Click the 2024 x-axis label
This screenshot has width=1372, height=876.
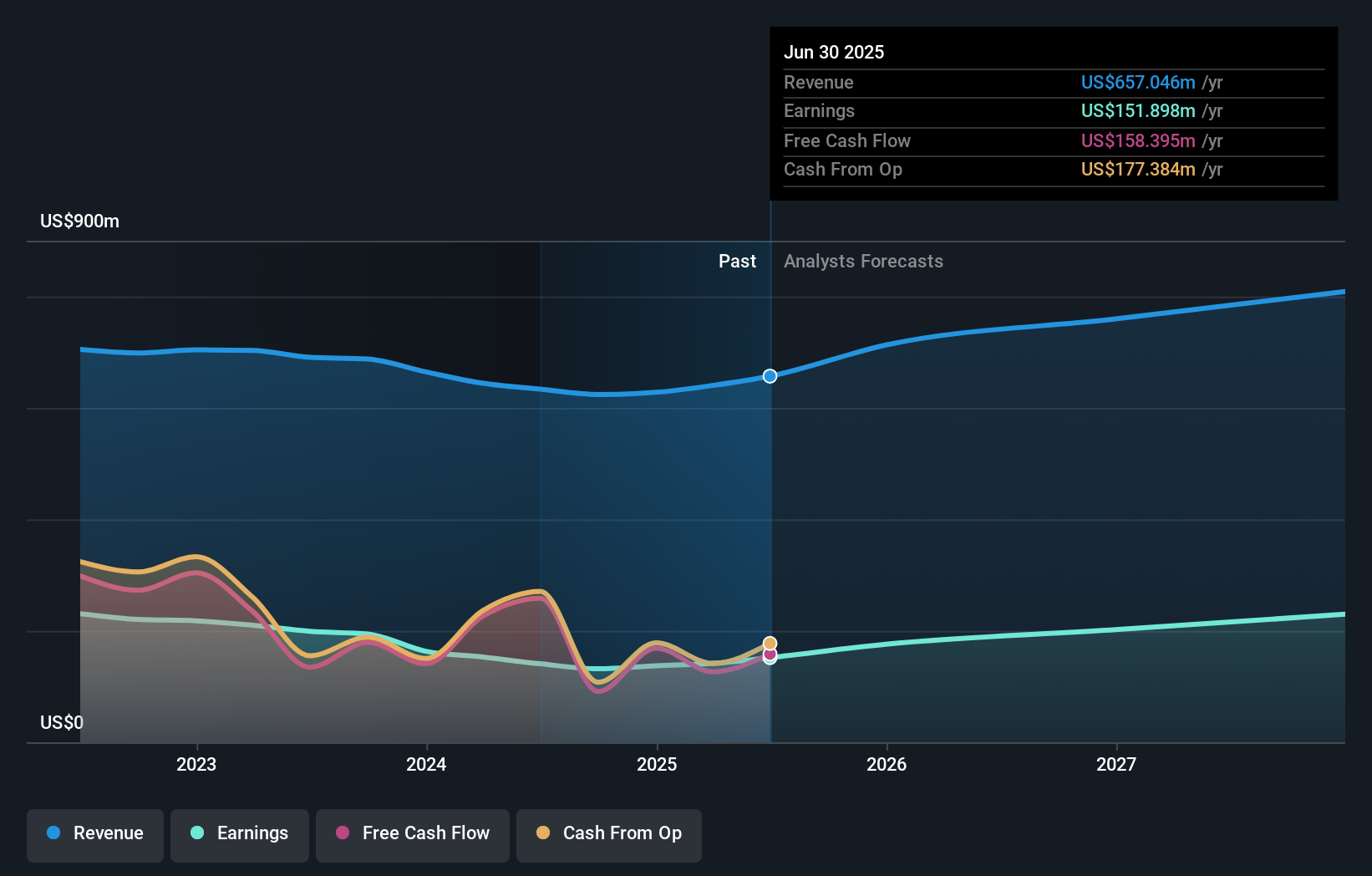coord(426,764)
